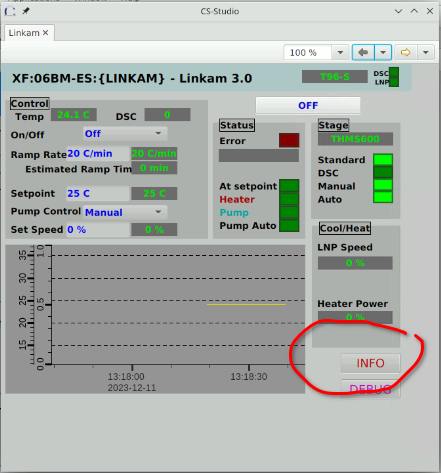
Task: Click the Setpoint 25 C input field
Action: (x=98, y=193)
